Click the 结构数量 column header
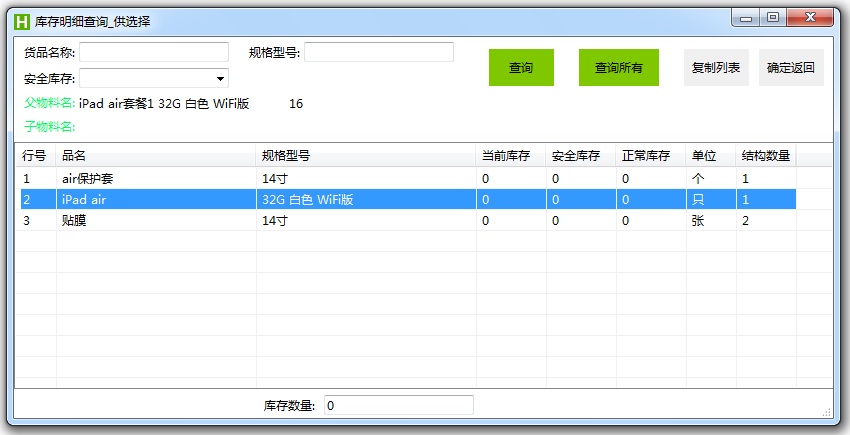This screenshot has width=850, height=435. (766, 156)
